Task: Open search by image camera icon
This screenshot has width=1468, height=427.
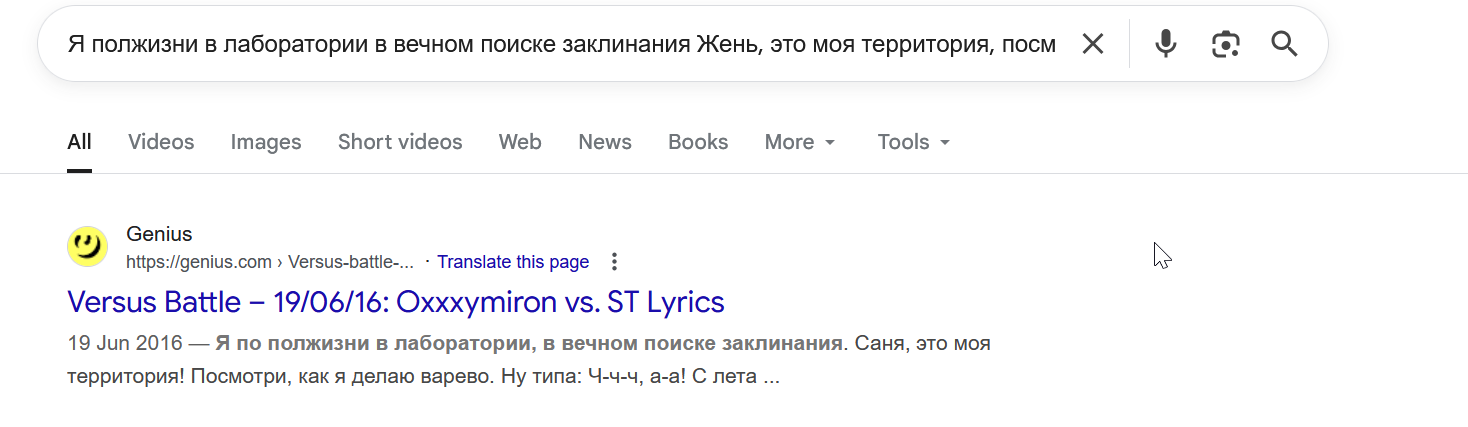Action: coord(1225,44)
